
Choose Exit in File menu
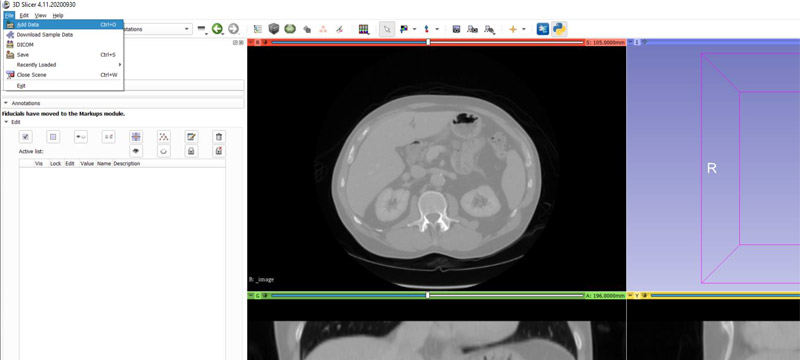pos(64,86)
